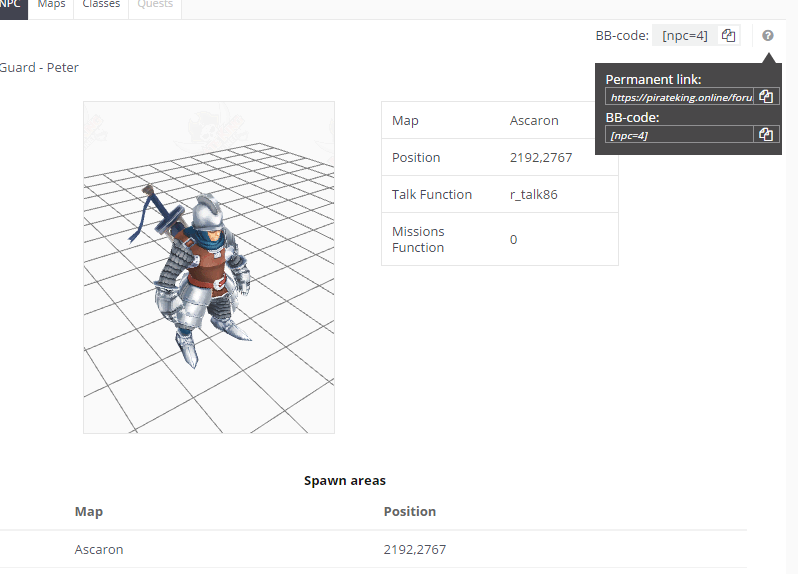The width and height of the screenshot is (798, 574).
Task: Copy the permanent link in the popup
Action: 766,97
